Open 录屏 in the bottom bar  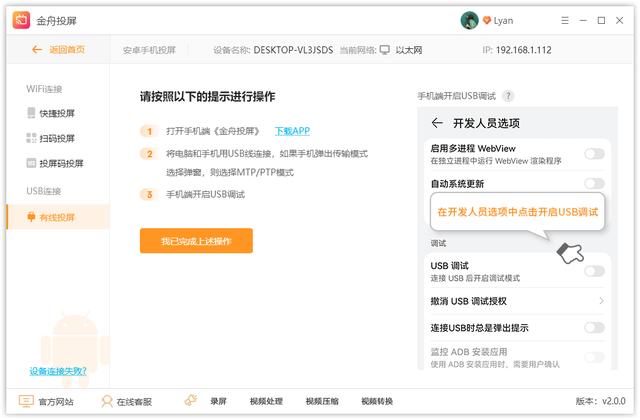click(218, 401)
